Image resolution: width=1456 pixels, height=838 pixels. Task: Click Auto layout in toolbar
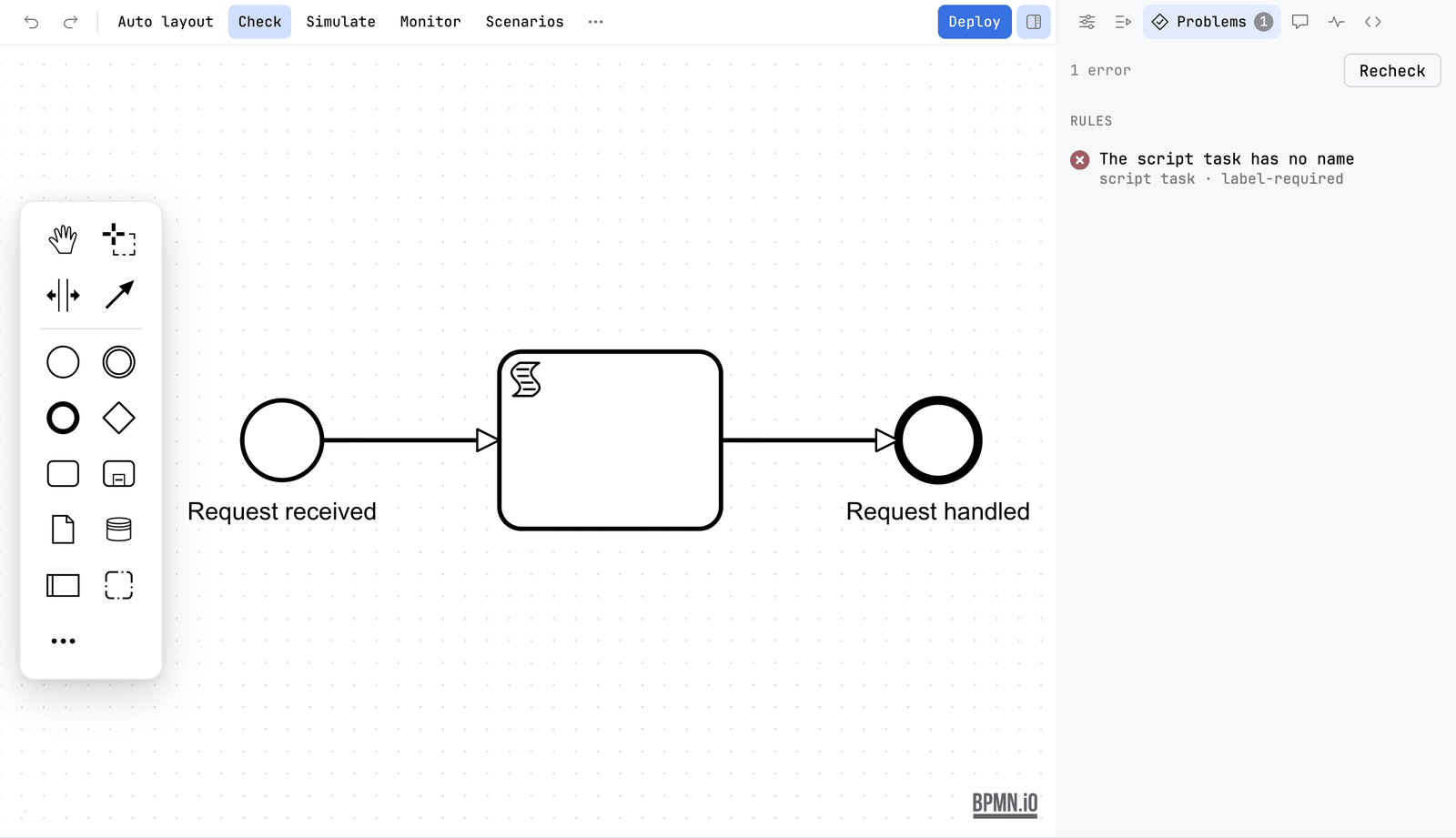[166, 22]
